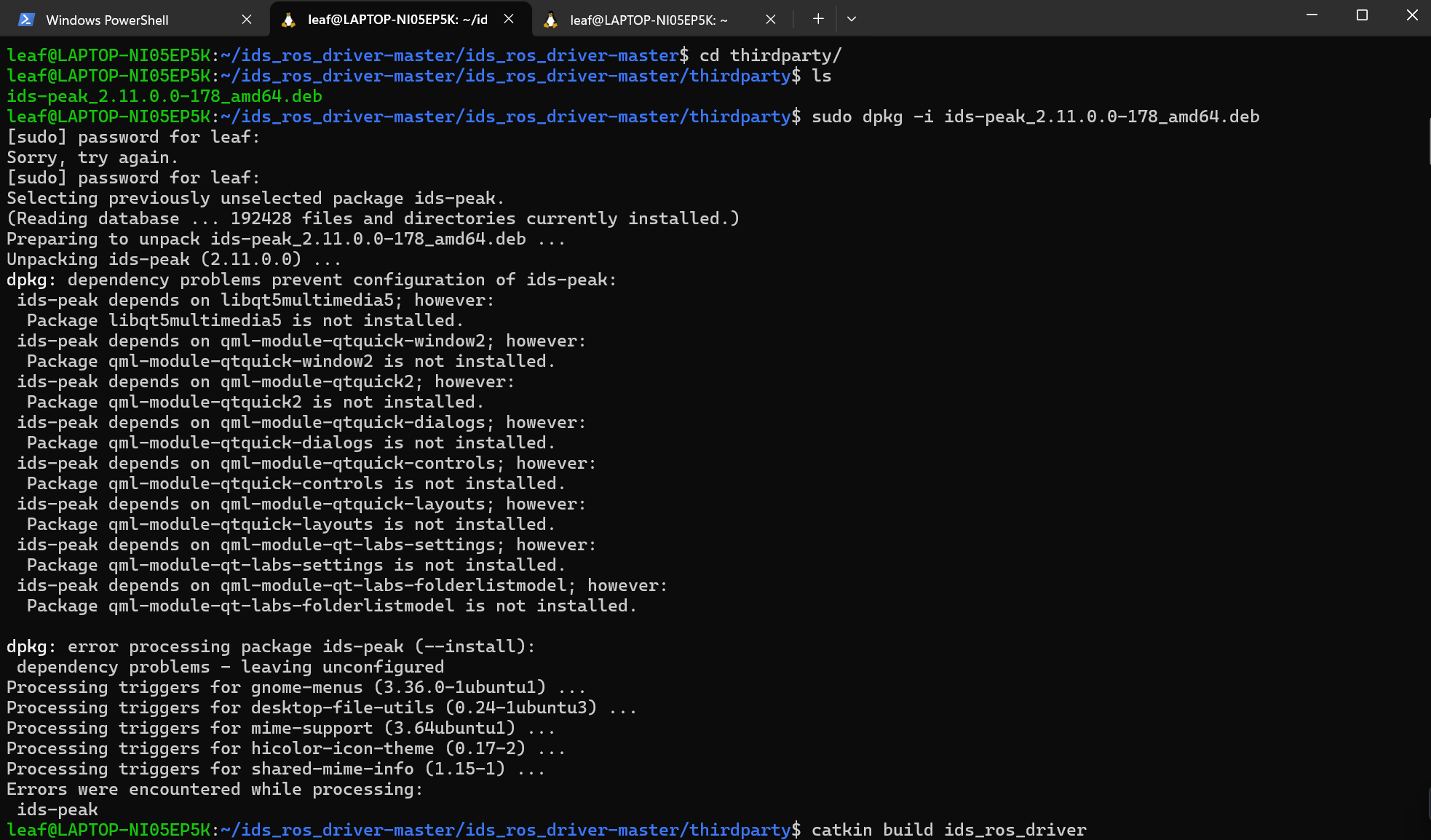Click the sudo dpkg -i command text
Screen dimensions: 1431x840
pos(1034,116)
